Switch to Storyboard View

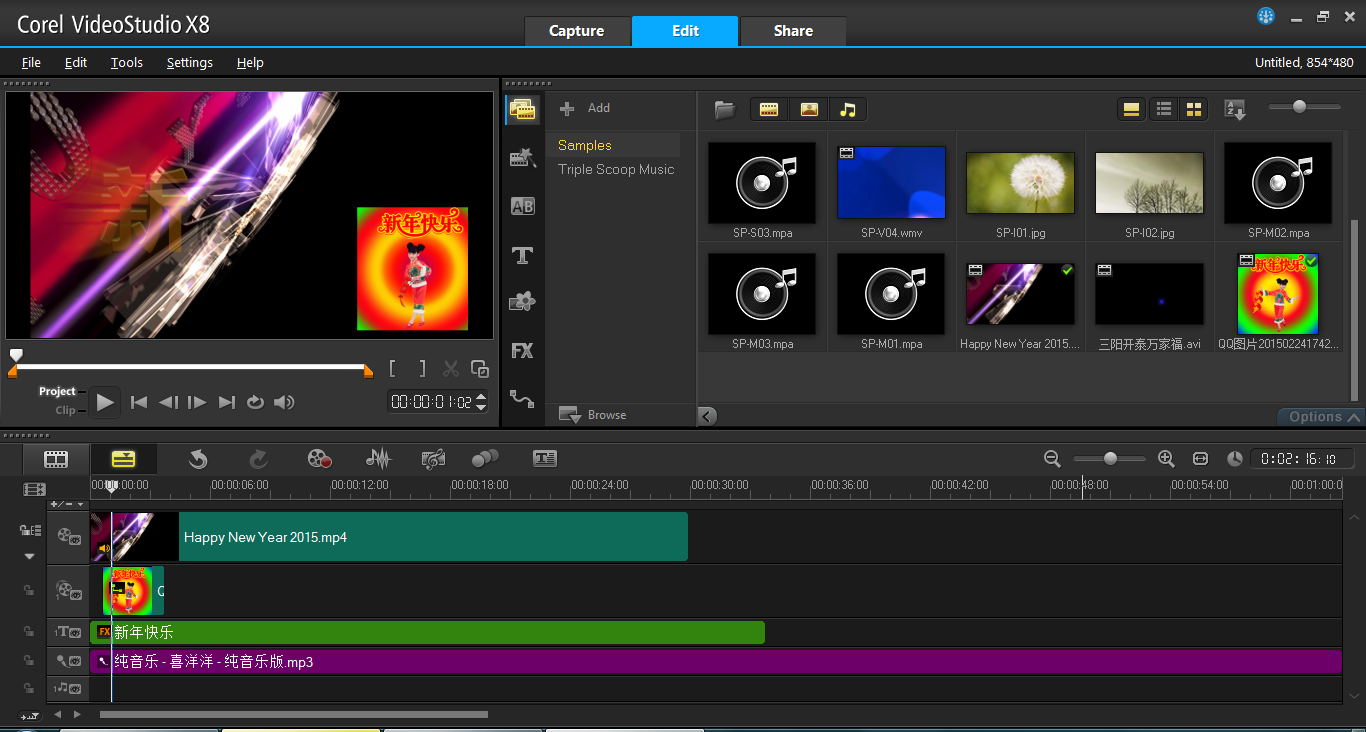(x=57, y=459)
